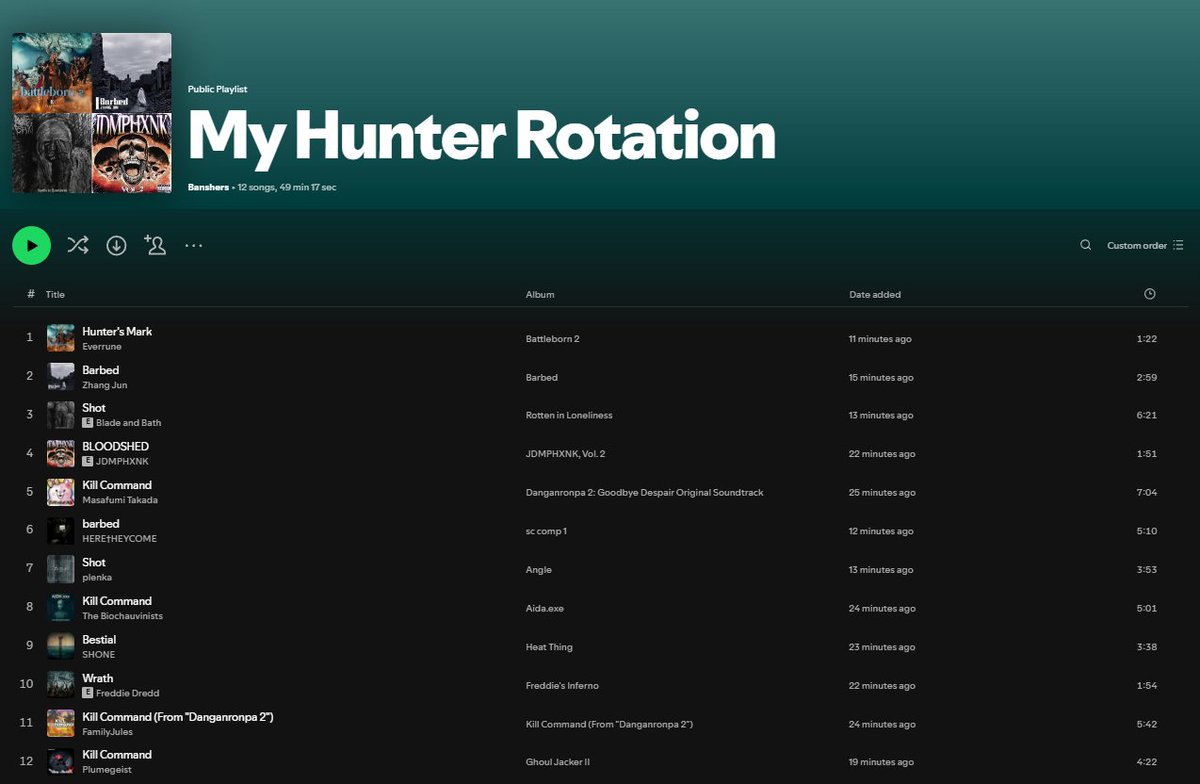
Task: Open the playlist cover art collage
Action: [x=92, y=113]
